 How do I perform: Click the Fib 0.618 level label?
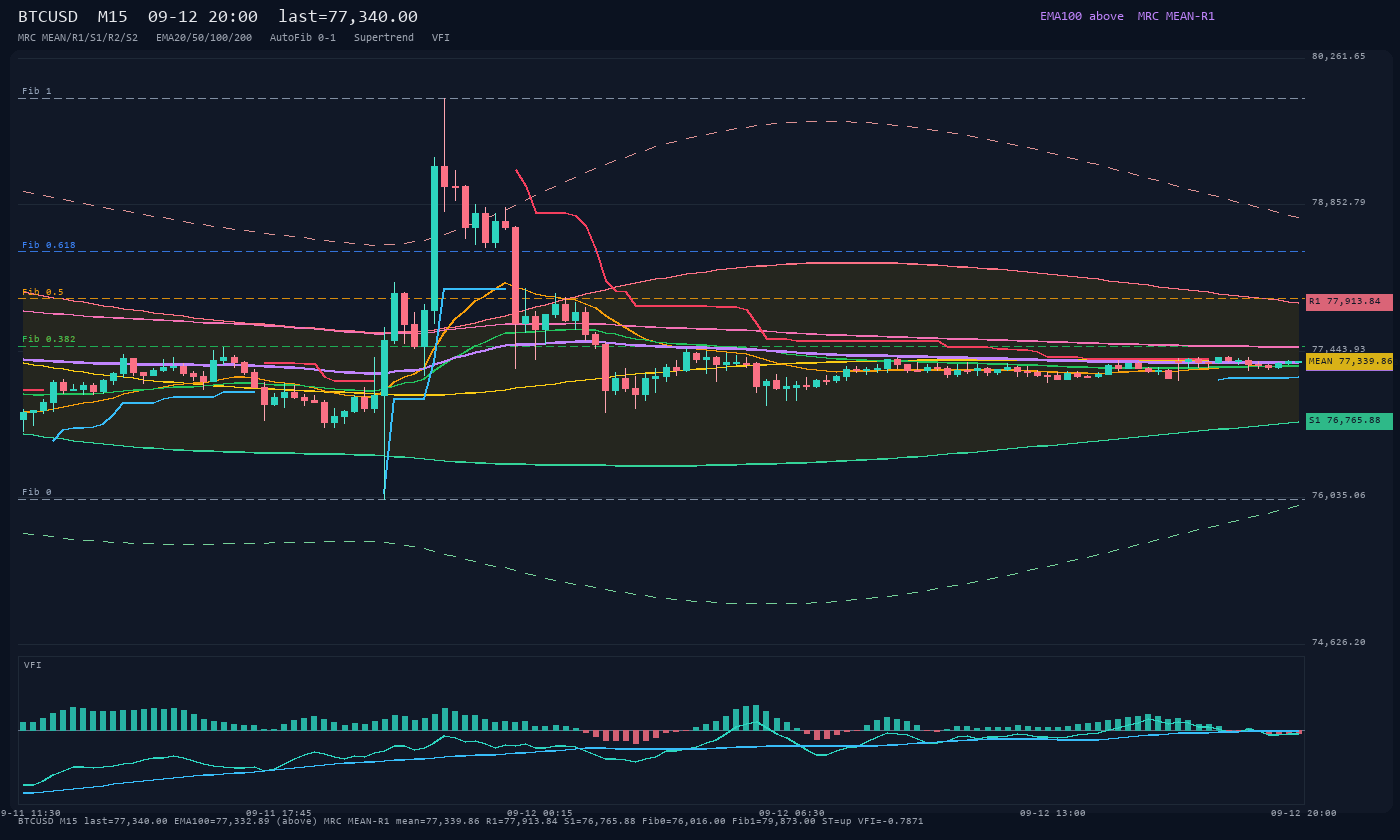pos(49,245)
